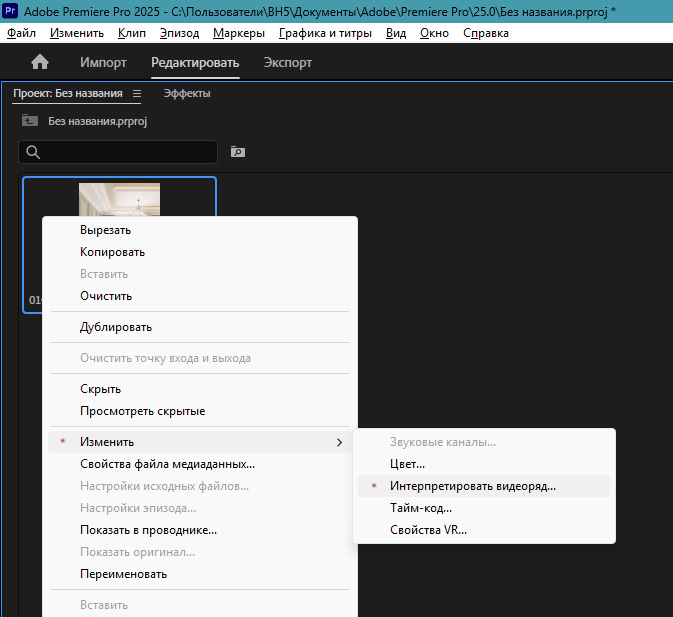
Task: Select Изменить in the context menu
Action: click(200, 442)
